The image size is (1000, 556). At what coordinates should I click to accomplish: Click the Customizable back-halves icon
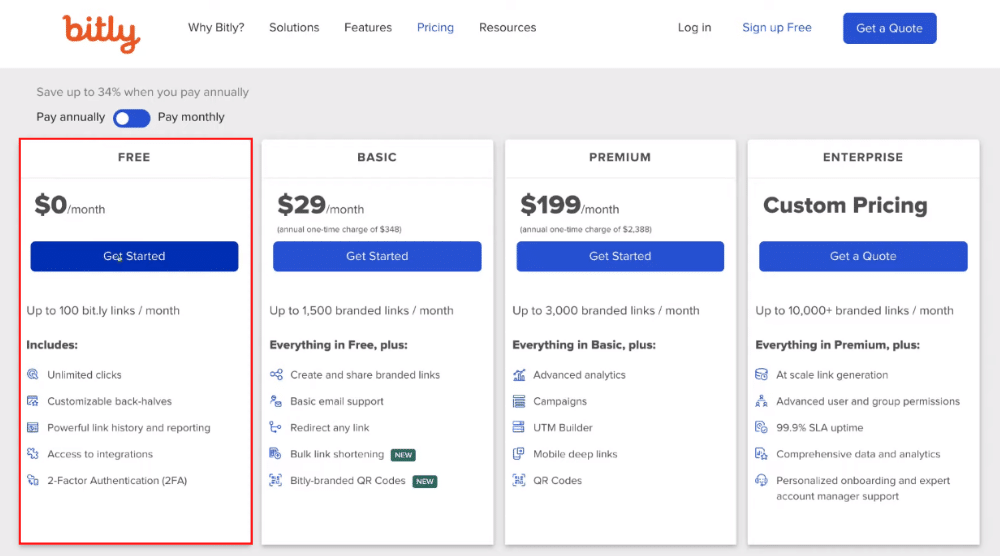[33, 400]
